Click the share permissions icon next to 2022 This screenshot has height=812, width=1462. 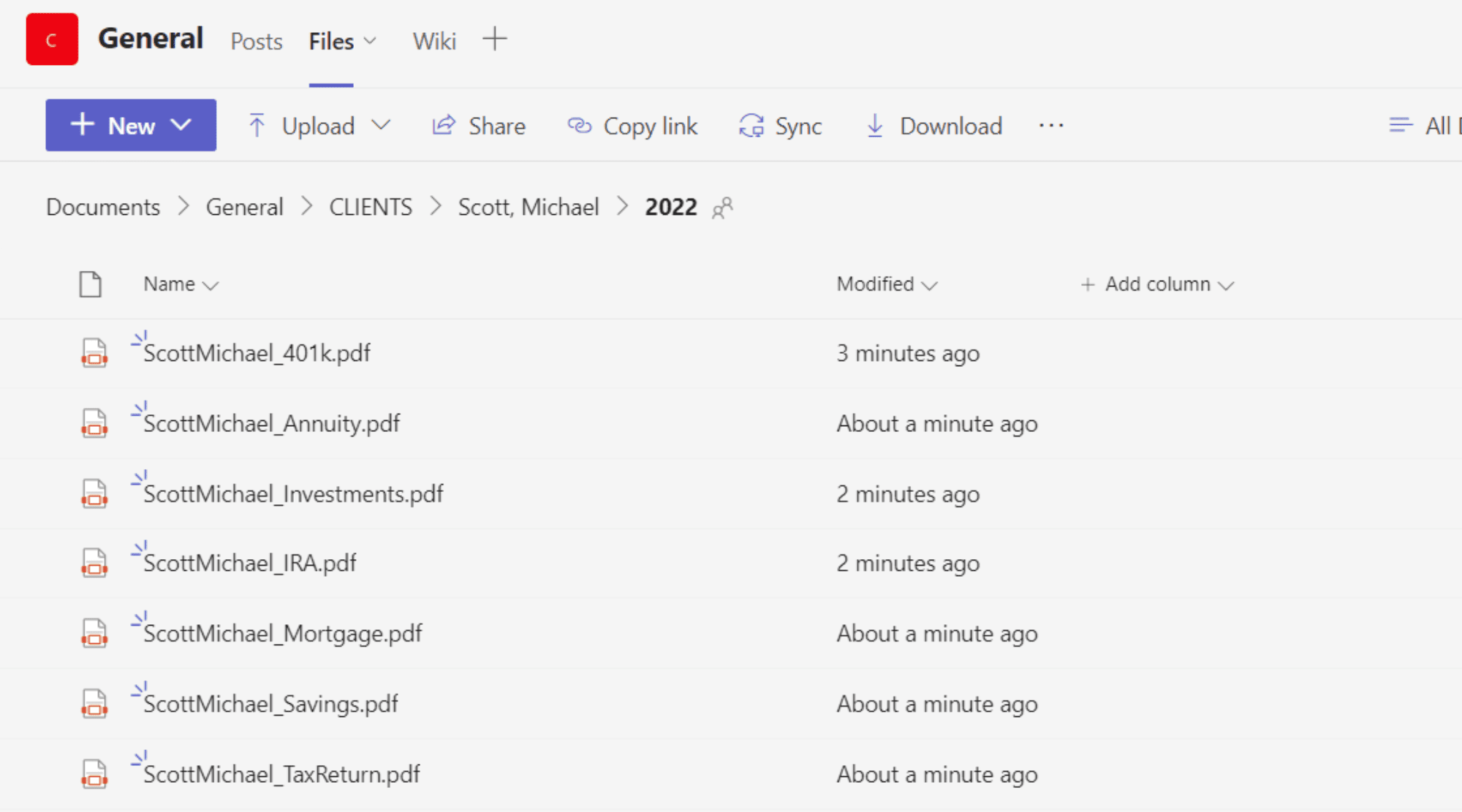coord(723,207)
